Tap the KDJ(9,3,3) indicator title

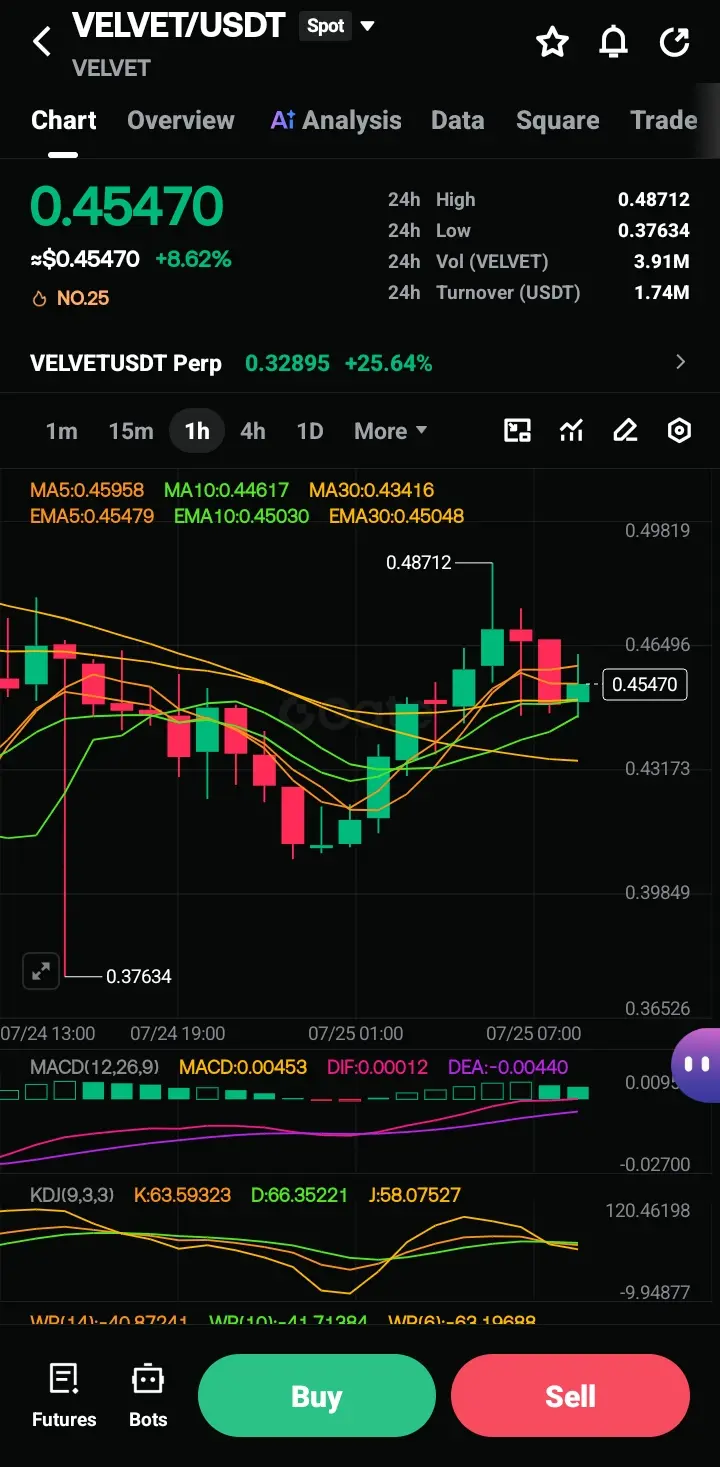click(70, 1194)
